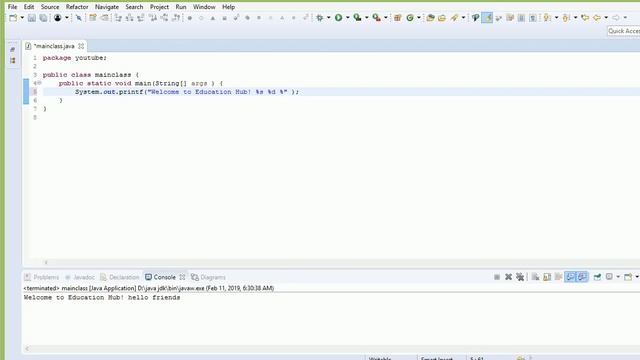Close the mainclass.java editor tab

81,46
